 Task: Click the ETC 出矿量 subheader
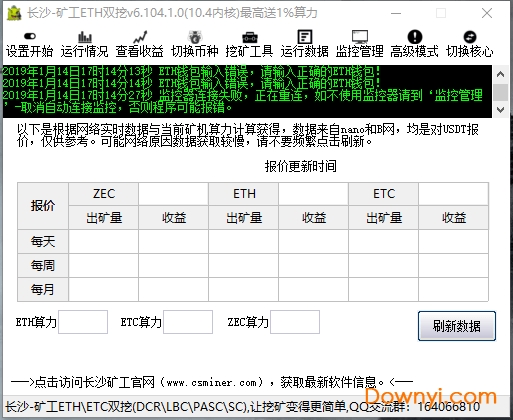[384, 218]
